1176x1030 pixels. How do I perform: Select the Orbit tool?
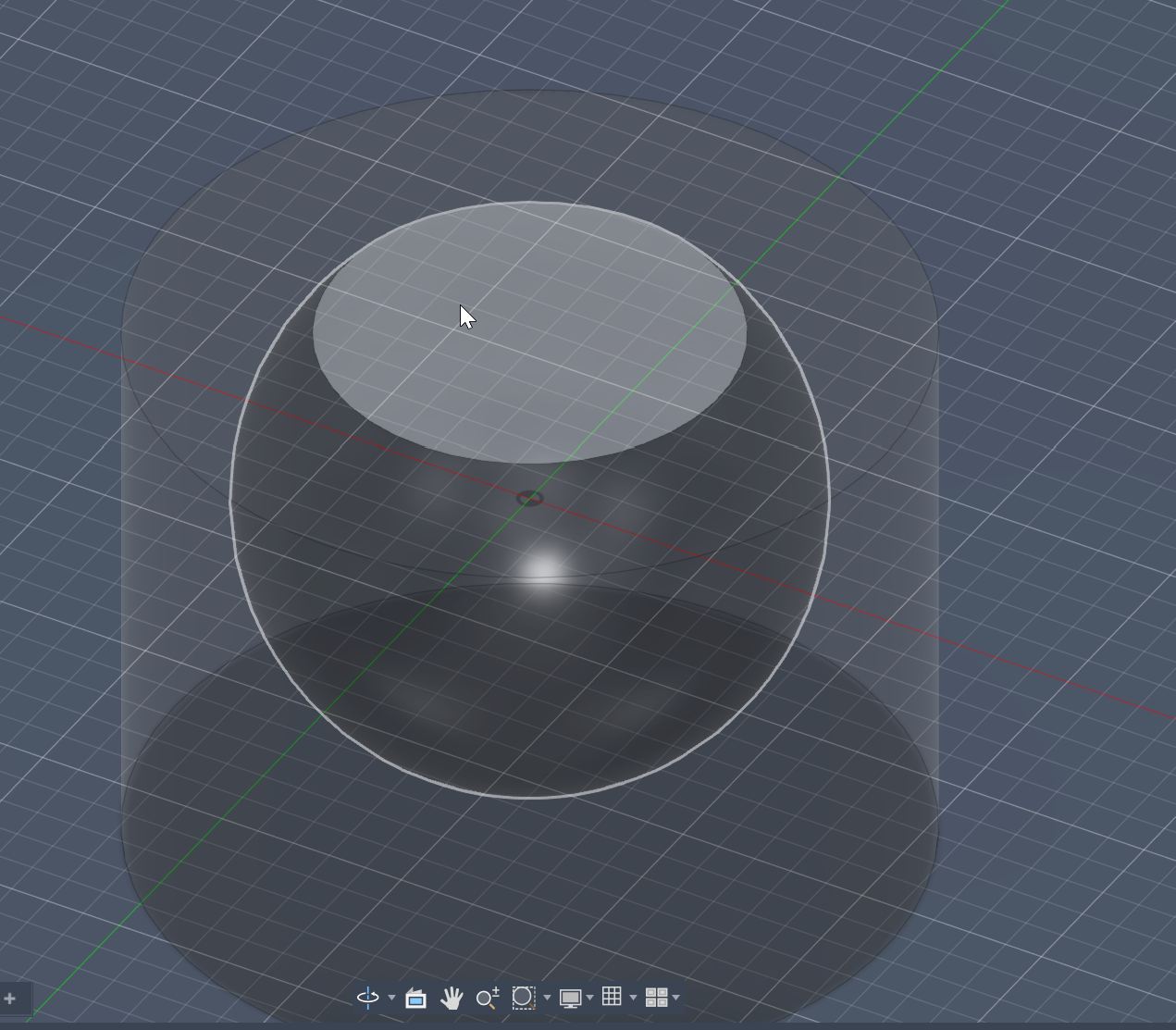pos(367,998)
